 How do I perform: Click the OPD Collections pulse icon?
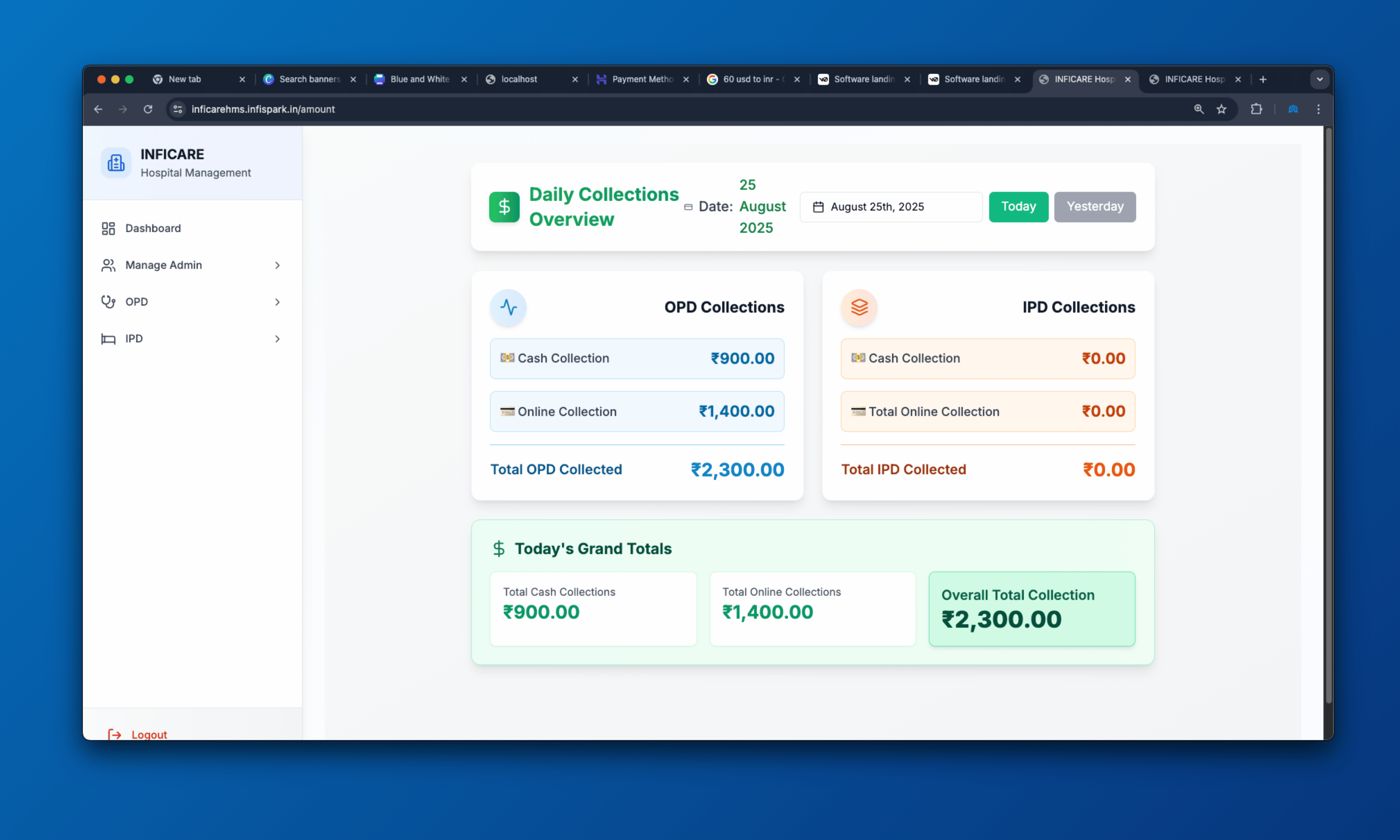pyautogui.click(x=508, y=307)
